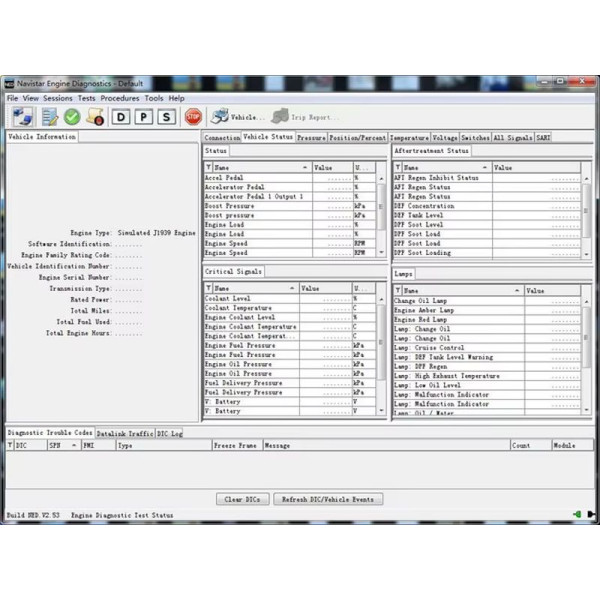600x600 pixels.
Task: Click SPN column header sort arrow
Action: (74, 445)
